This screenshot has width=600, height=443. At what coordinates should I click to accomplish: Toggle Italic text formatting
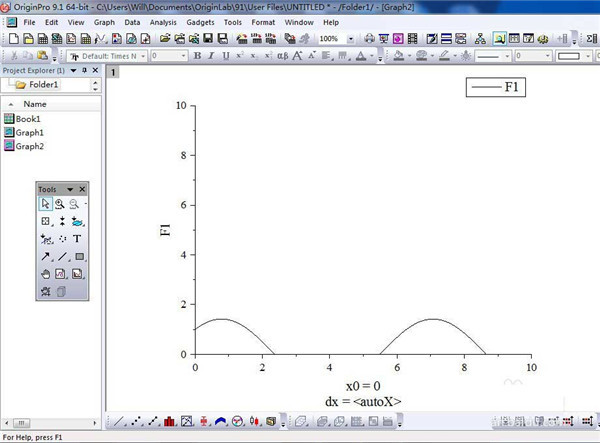click(211, 56)
